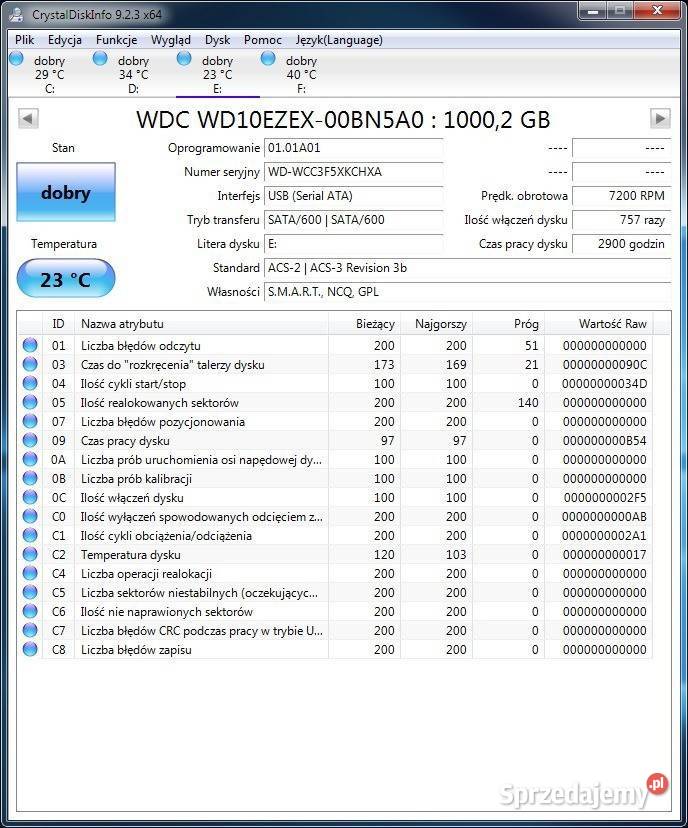Open the Plik menu

pyautogui.click(x=25, y=40)
